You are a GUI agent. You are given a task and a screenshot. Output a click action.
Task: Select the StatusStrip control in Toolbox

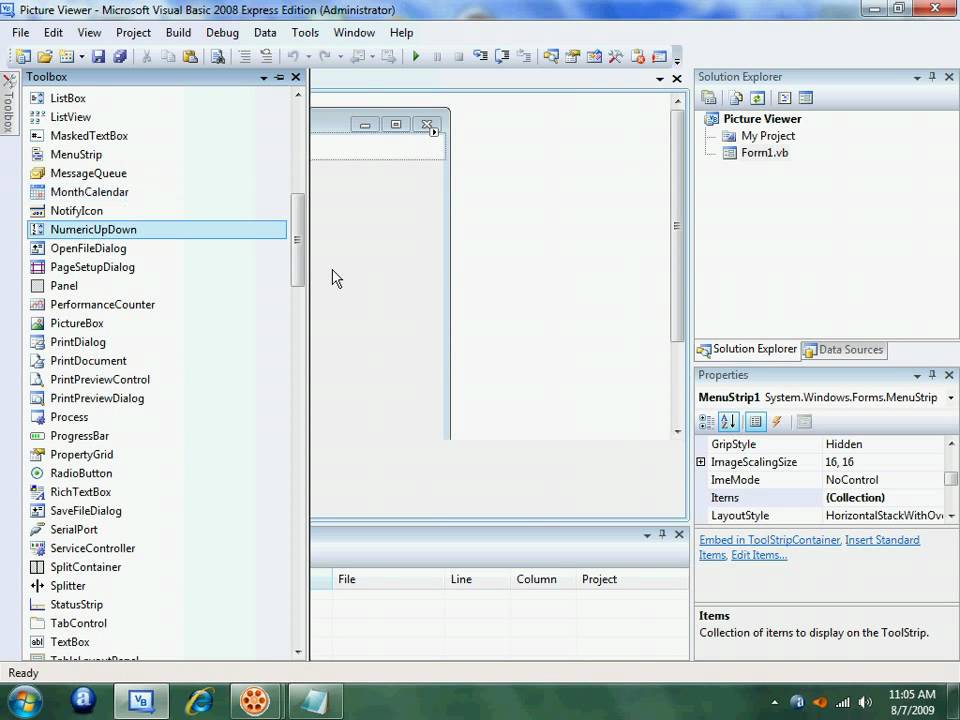(157, 604)
